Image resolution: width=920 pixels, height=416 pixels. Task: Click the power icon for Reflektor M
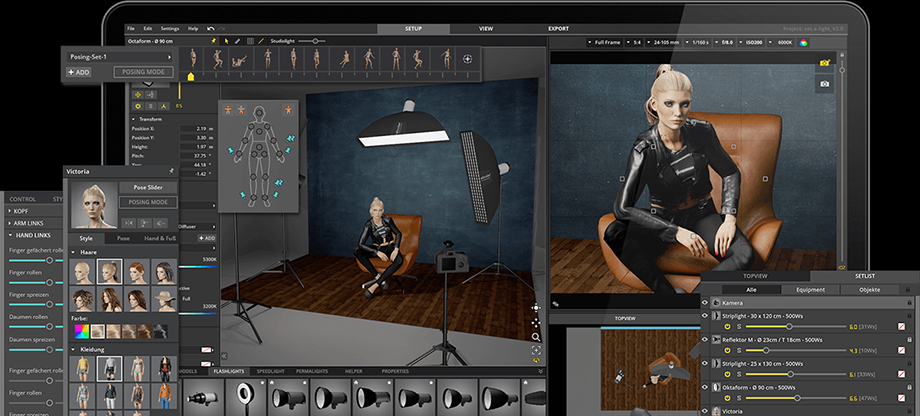point(728,350)
